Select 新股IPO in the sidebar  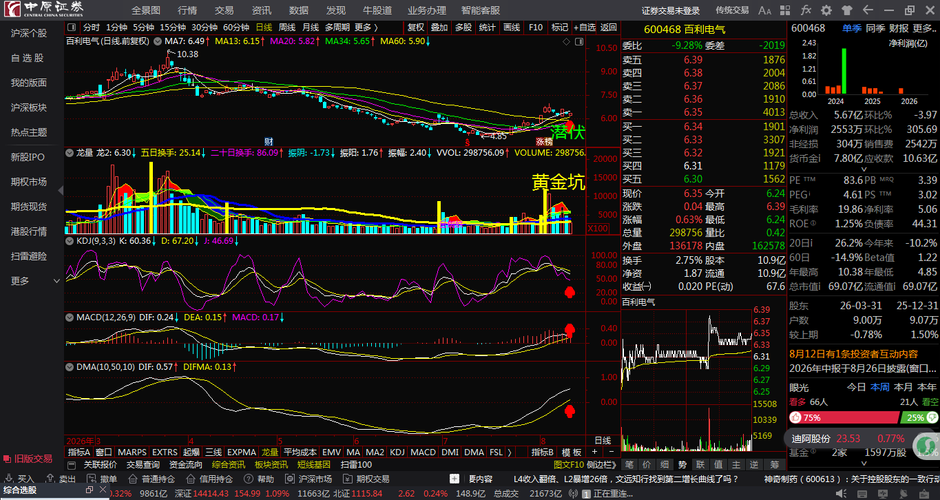(x=28, y=157)
